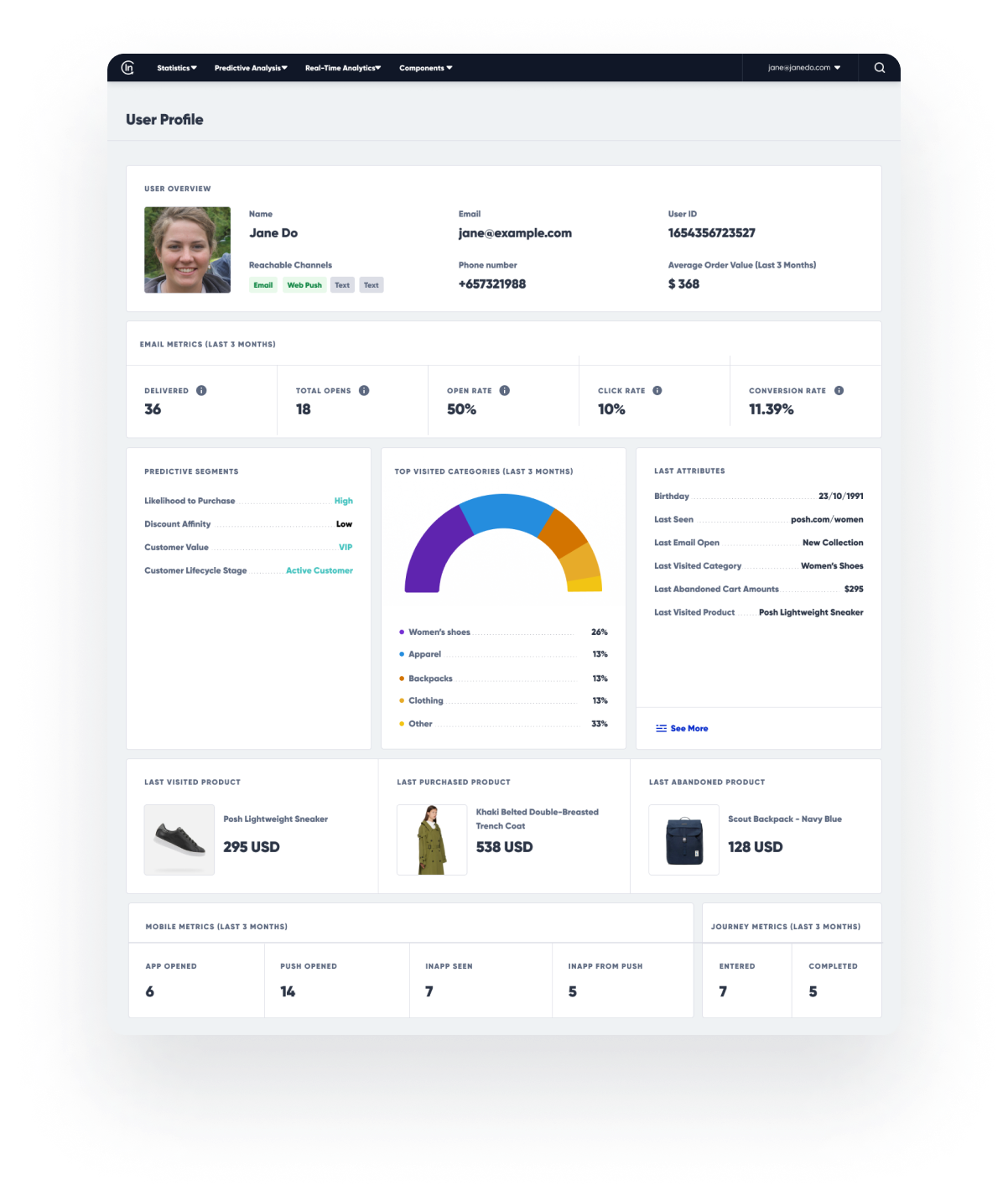Click the Insider logo in navbar
The height and width of the screenshot is (1196, 1008).
(127, 68)
